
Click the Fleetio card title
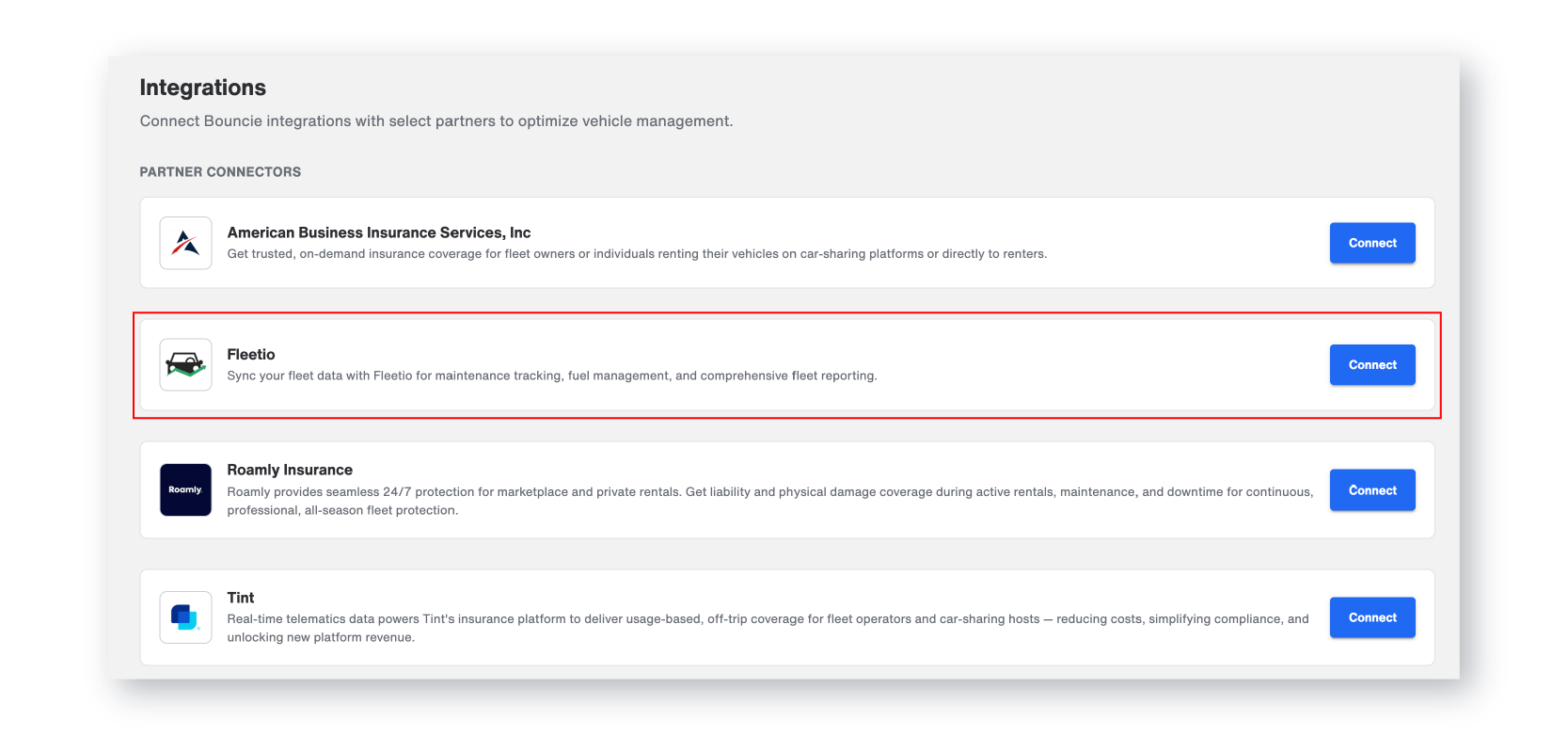251,355
